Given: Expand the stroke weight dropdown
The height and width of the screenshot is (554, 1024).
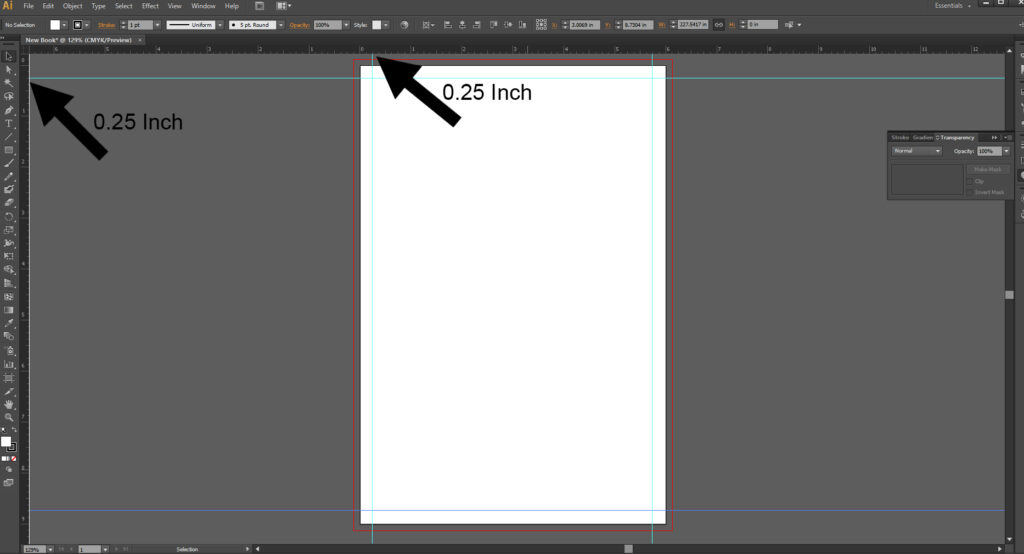Looking at the screenshot, I should (x=157, y=25).
